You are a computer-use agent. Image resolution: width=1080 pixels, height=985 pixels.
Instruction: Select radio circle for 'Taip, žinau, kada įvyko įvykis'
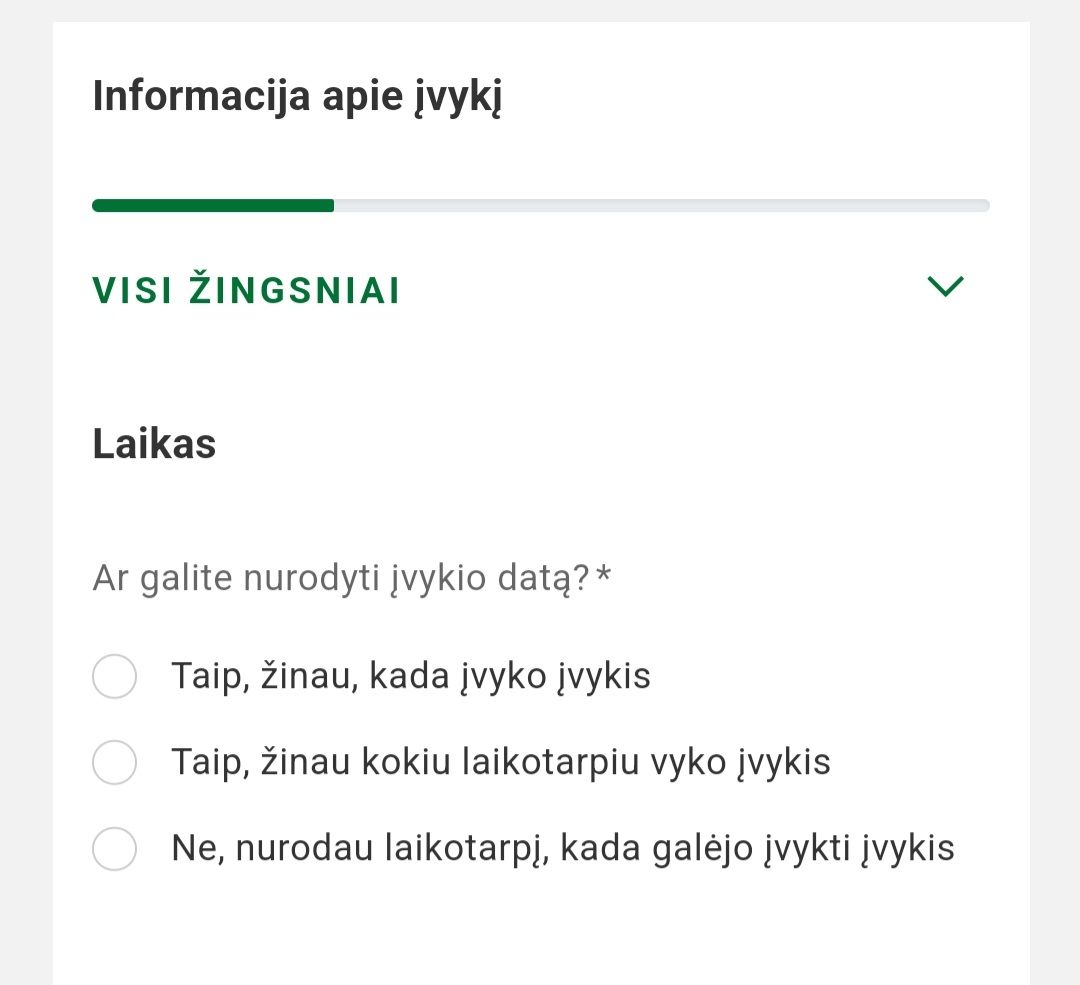[x=114, y=677]
